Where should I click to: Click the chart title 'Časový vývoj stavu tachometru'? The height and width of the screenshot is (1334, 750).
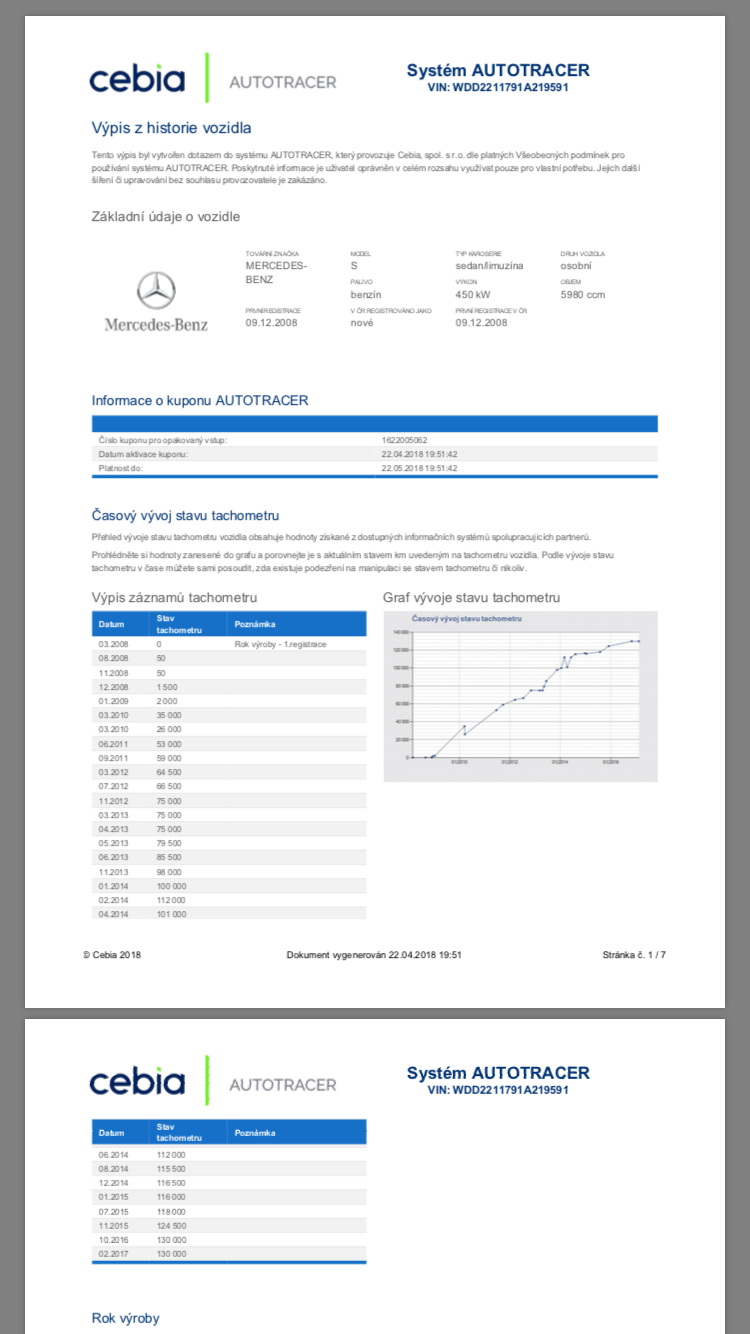[468, 620]
